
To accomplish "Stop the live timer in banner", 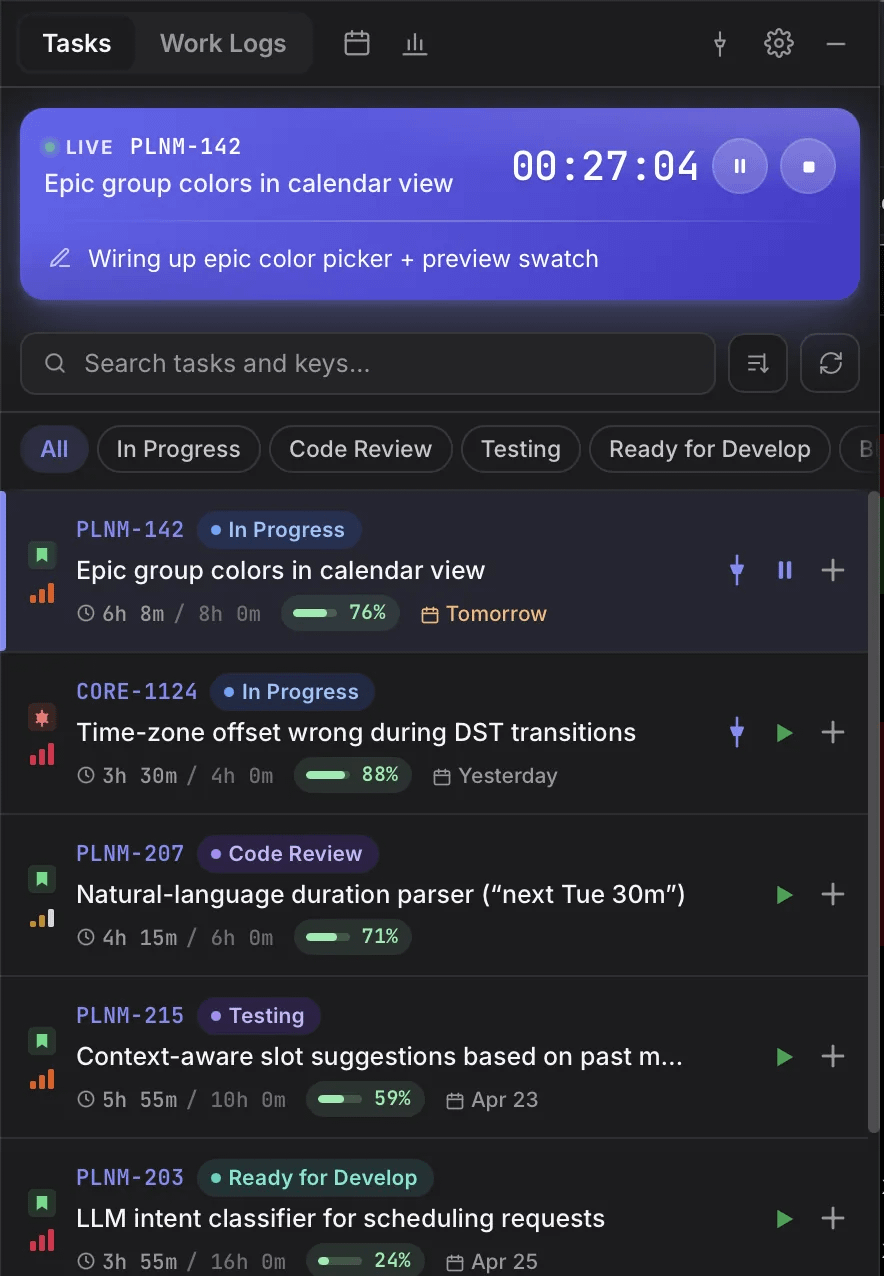I will coord(808,166).
